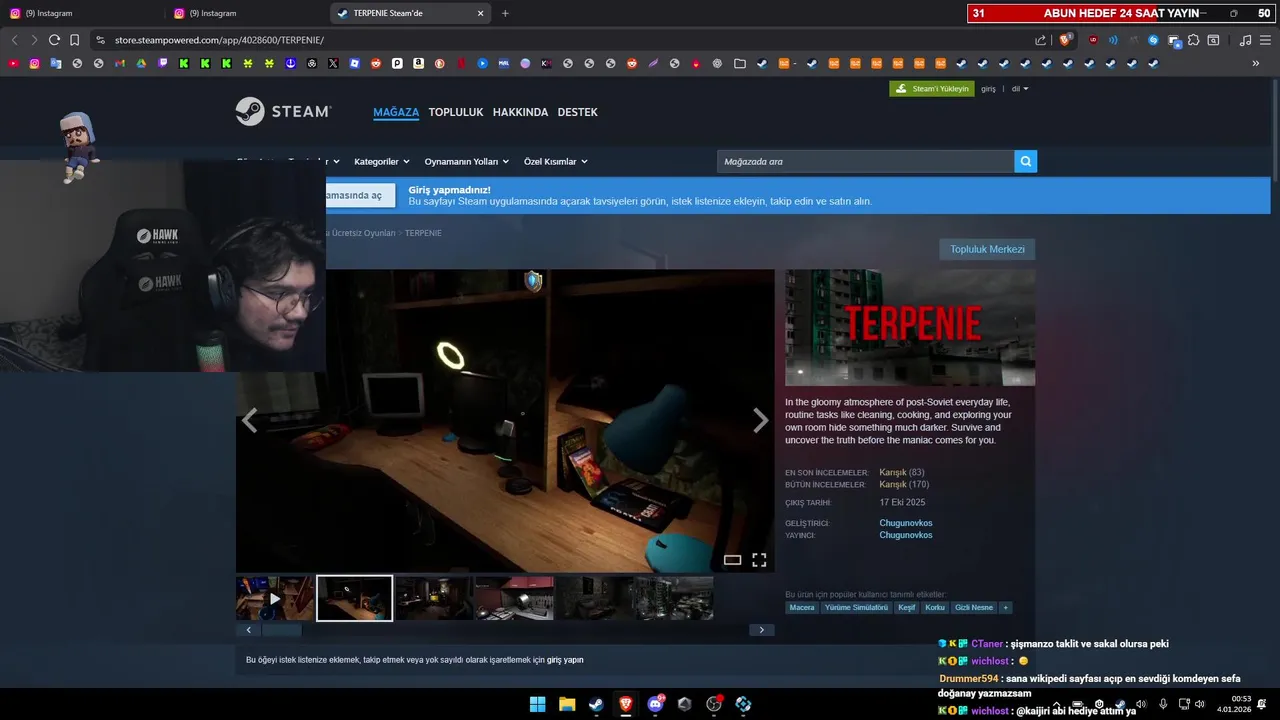
Task: Open the X (Twitter) bookmark icon
Action: pyautogui.click(x=333, y=63)
